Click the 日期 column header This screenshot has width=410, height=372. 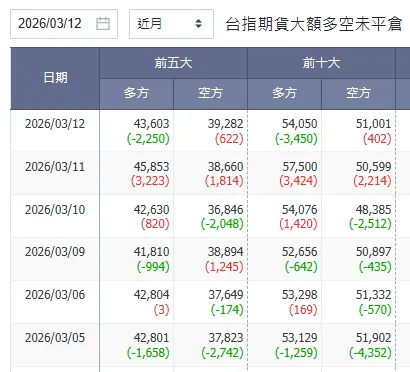55,78
